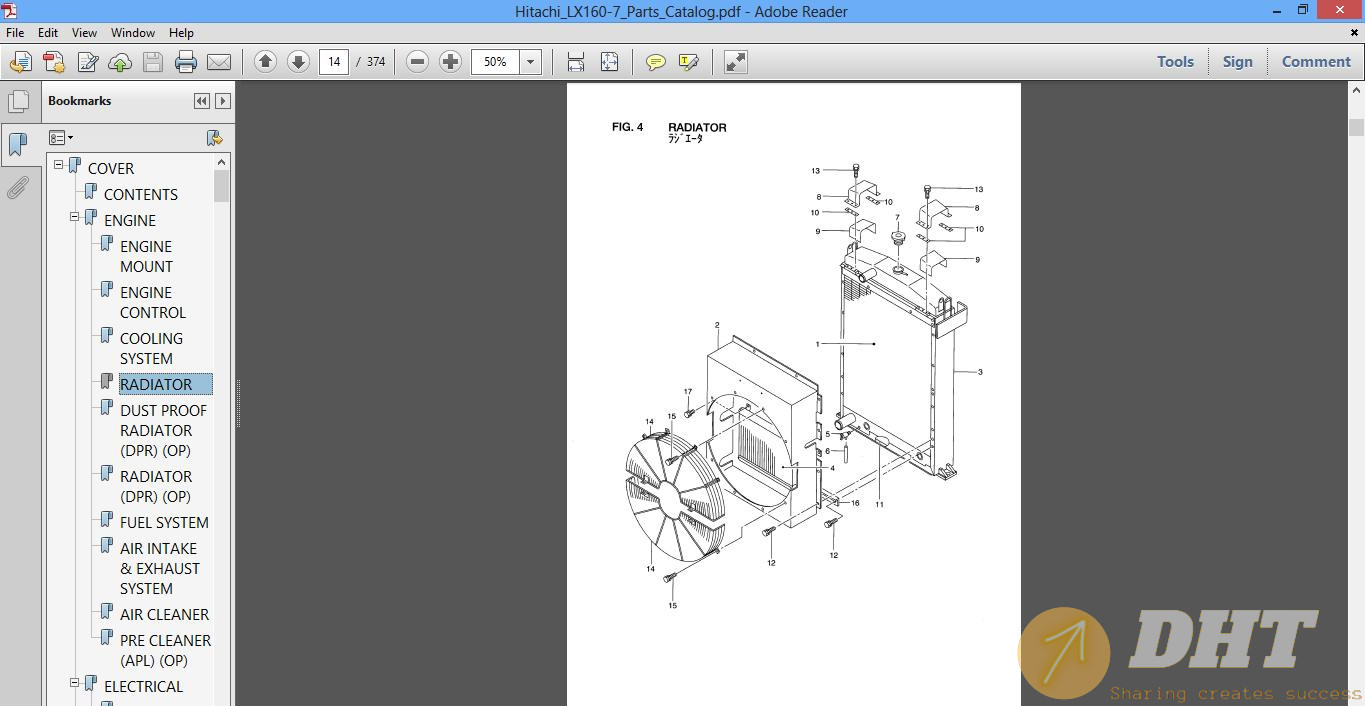Open the Comment pane
The image size is (1365, 706).
[x=1316, y=62]
